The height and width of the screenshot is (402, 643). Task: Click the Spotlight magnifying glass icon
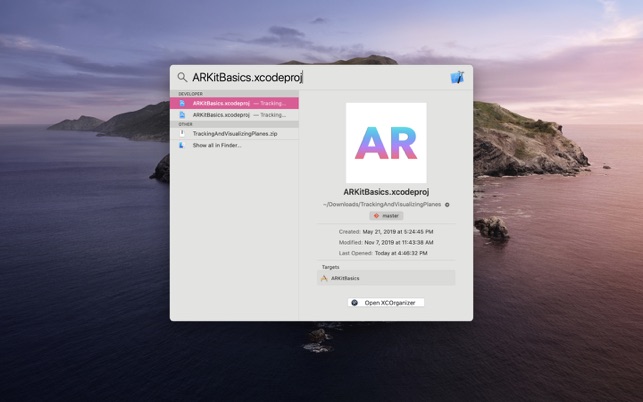pyautogui.click(x=182, y=77)
